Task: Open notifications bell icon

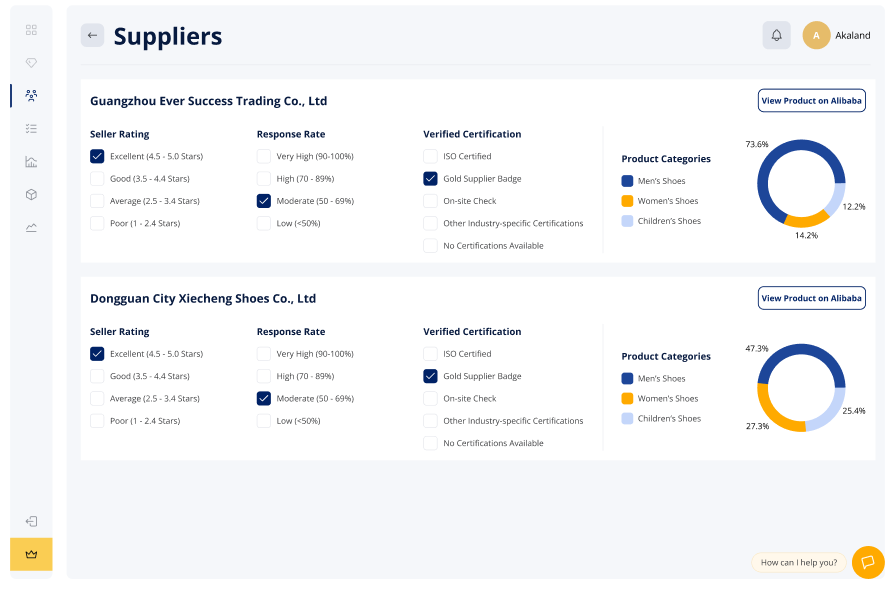Action: click(776, 35)
